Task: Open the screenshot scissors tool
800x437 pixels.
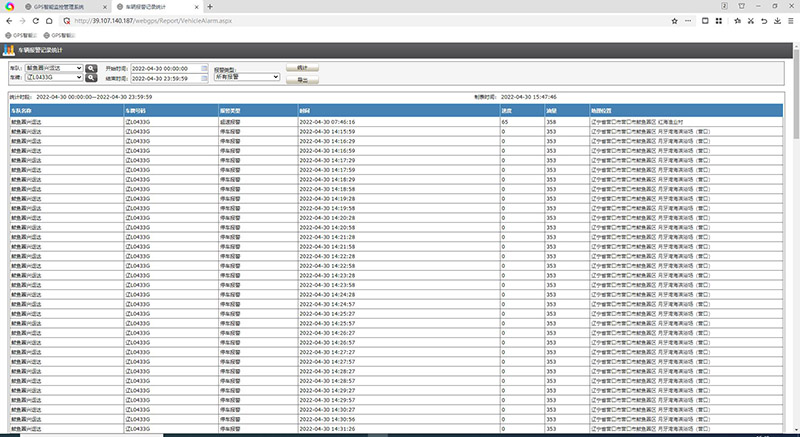Action: 750,20
